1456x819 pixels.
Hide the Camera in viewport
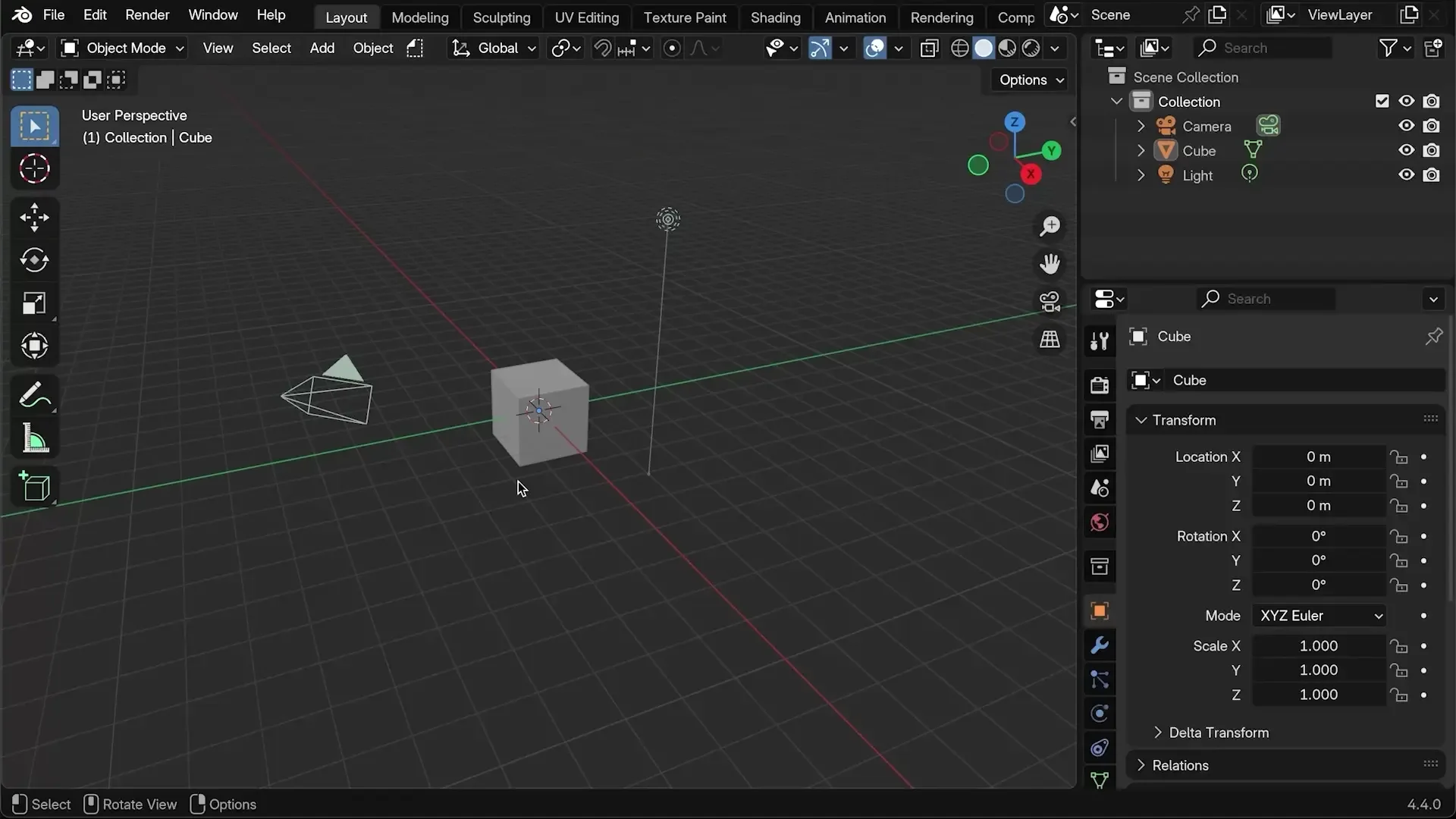(x=1407, y=126)
